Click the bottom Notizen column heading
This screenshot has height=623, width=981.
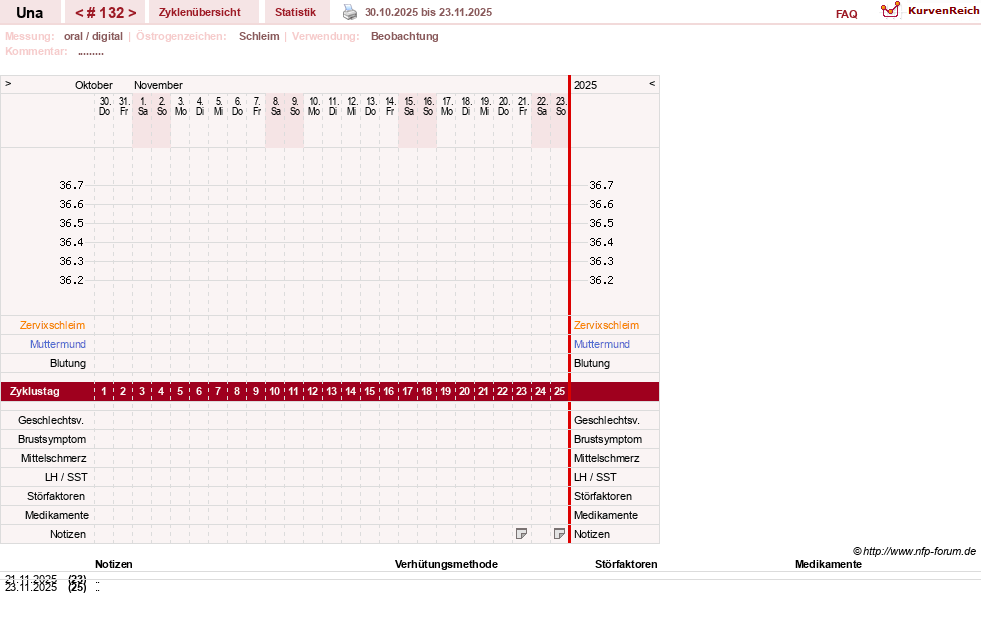pyautogui.click(x=114, y=564)
